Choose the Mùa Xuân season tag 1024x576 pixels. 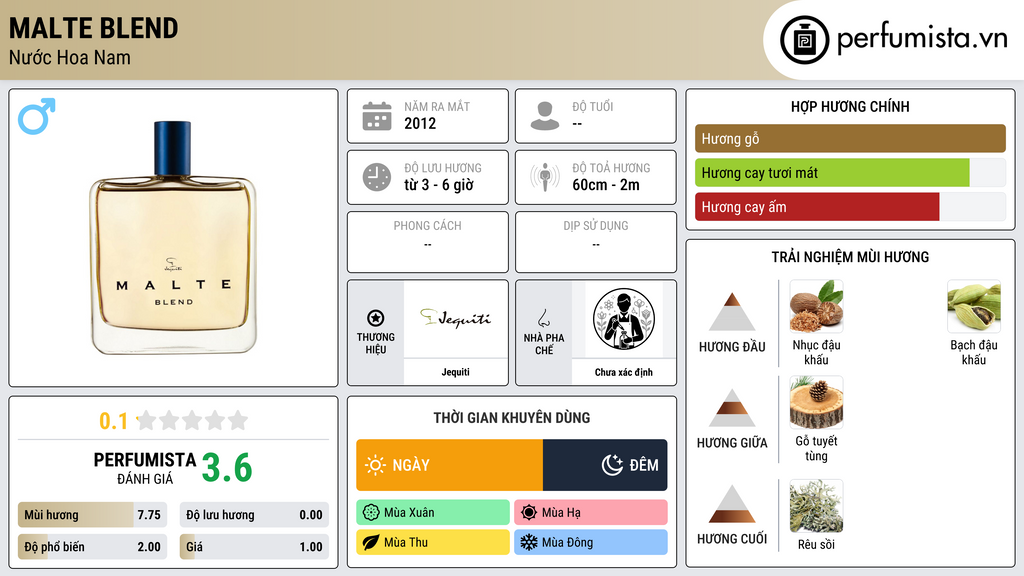tap(433, 513)
